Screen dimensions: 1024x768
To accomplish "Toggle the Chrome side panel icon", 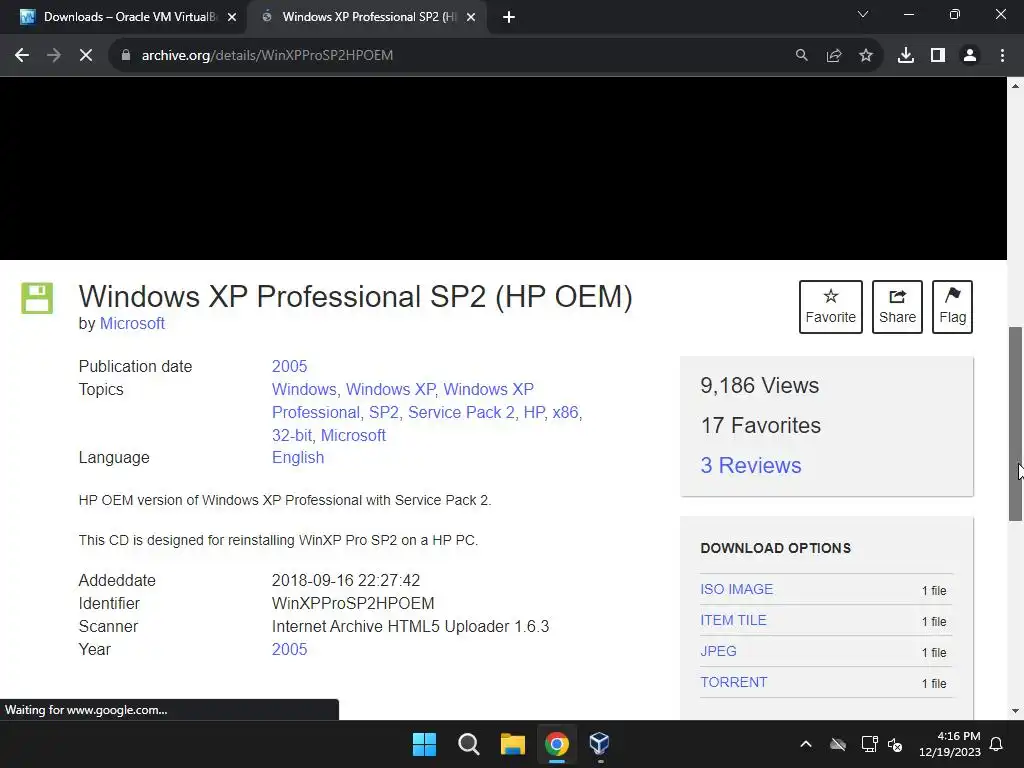I will 938,56.
